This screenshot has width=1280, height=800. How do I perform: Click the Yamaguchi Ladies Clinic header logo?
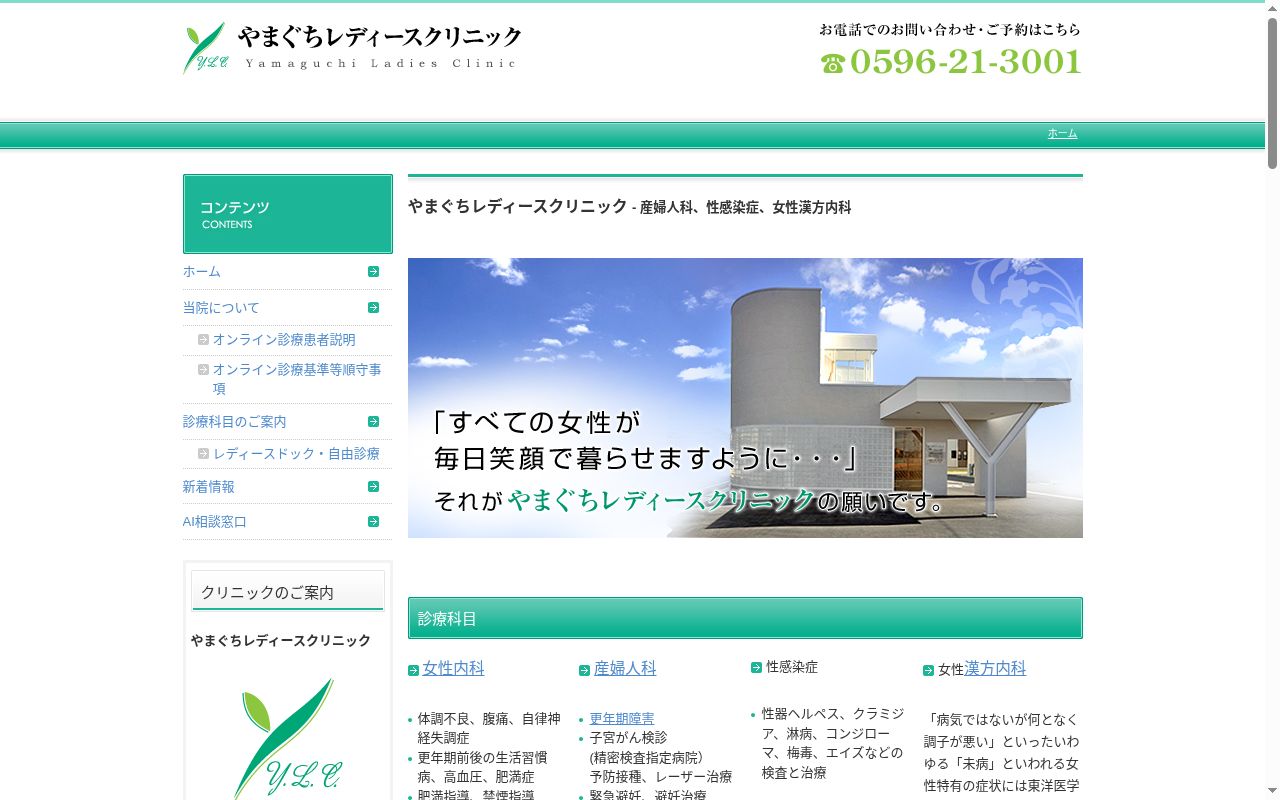[x=352, y=48]
